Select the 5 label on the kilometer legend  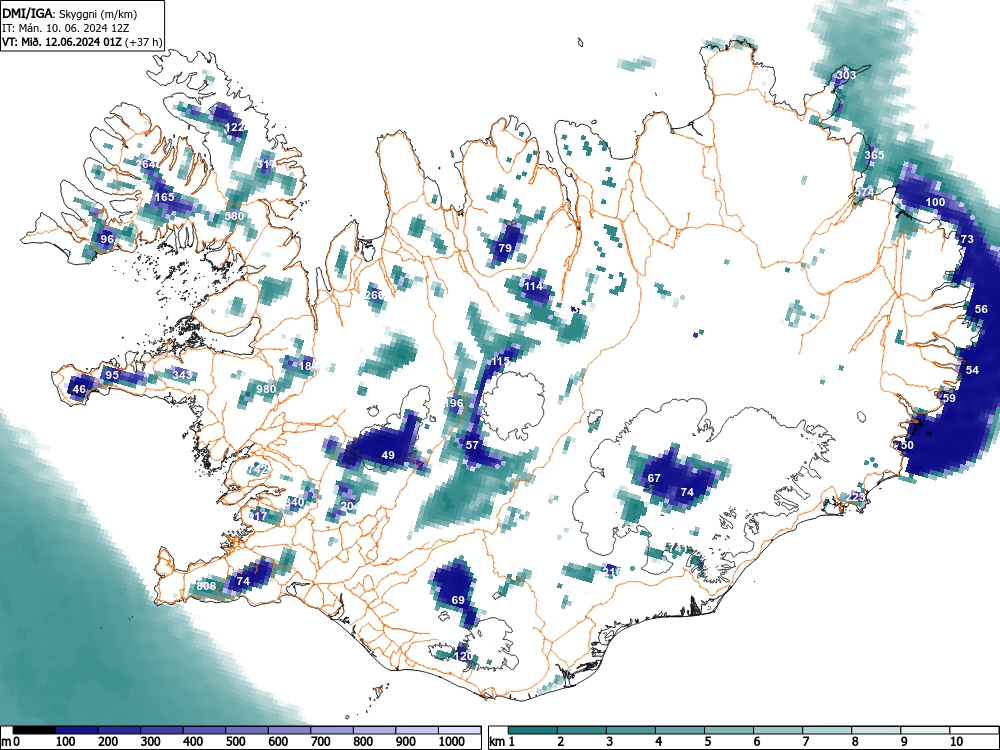point(707,742)
